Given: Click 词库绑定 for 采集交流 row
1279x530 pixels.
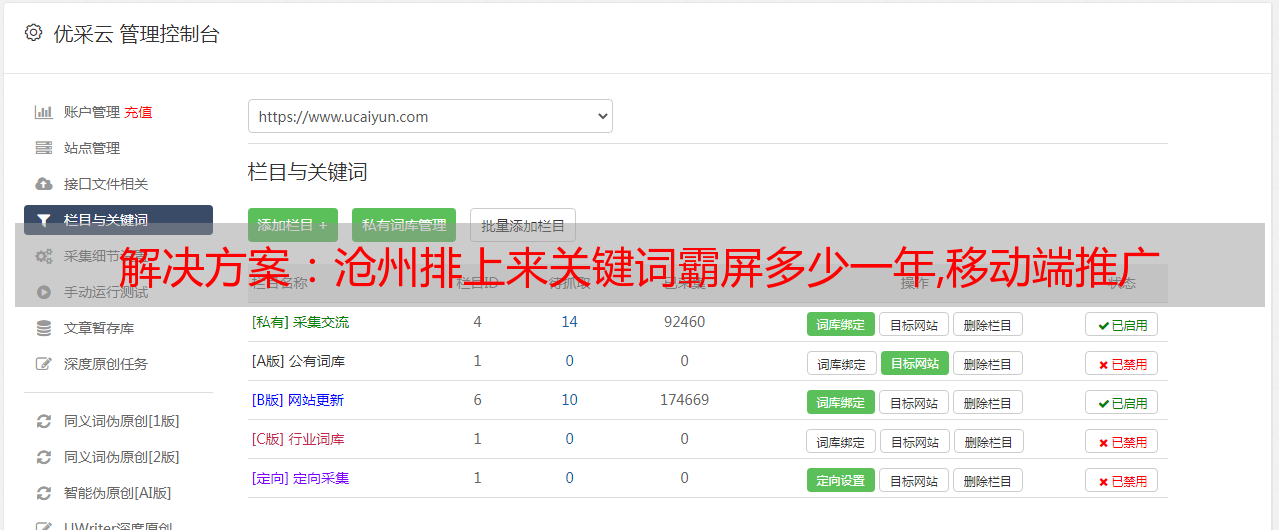Looking at the screenshot, I should [841, 324].
